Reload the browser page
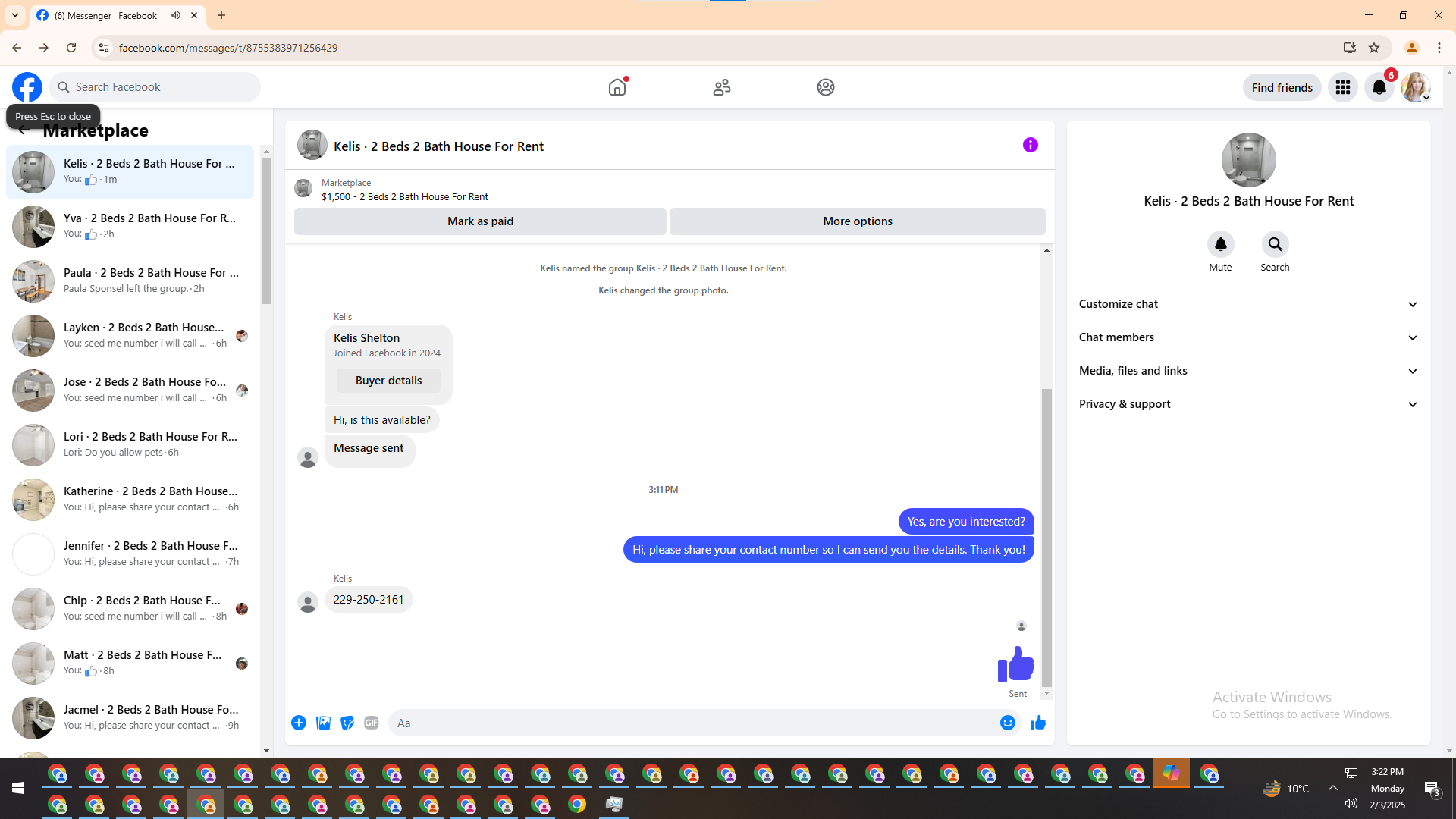The width and height of the screenshot is (1456, 819). 71,48
